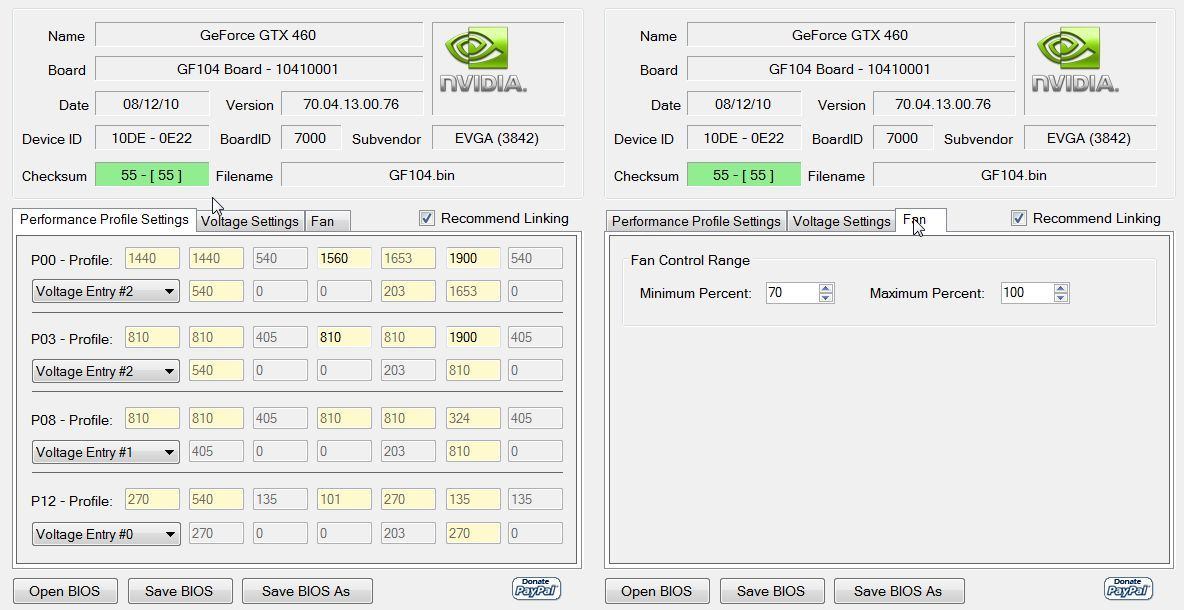Click the green Checksum field in left window

point(152,175)
